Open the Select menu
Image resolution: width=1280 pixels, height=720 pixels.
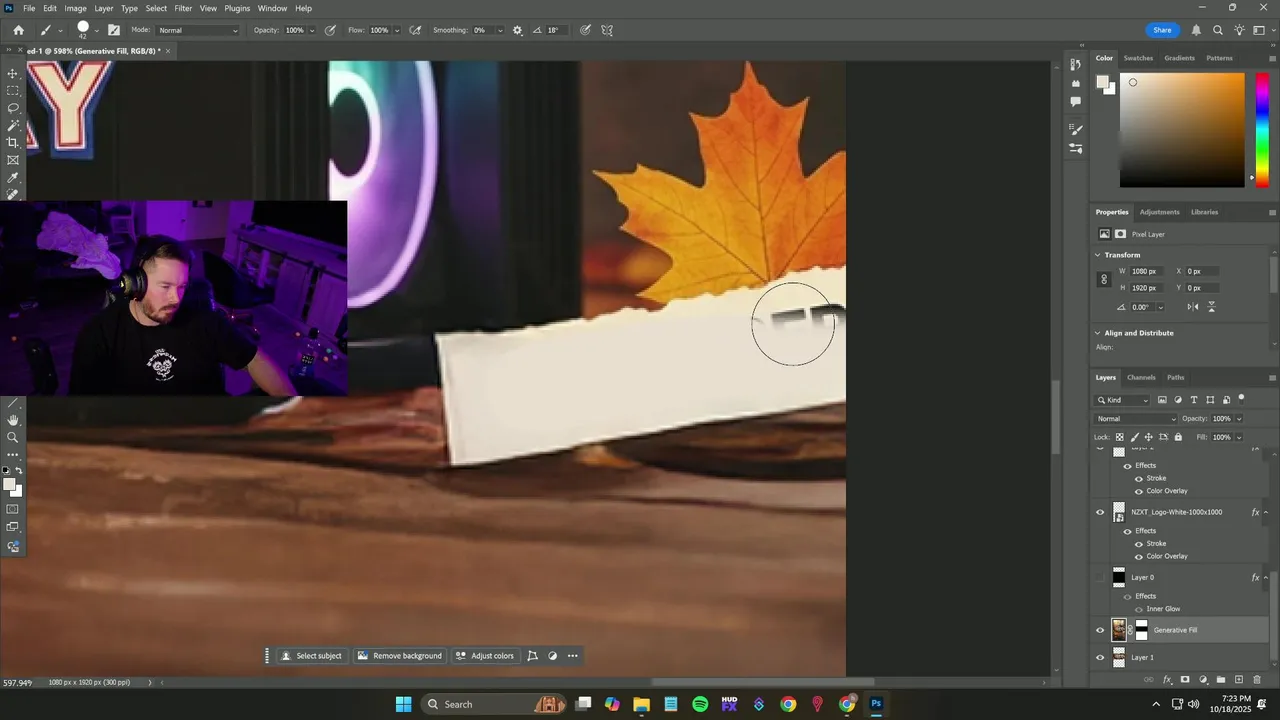[x=156, y=8]
